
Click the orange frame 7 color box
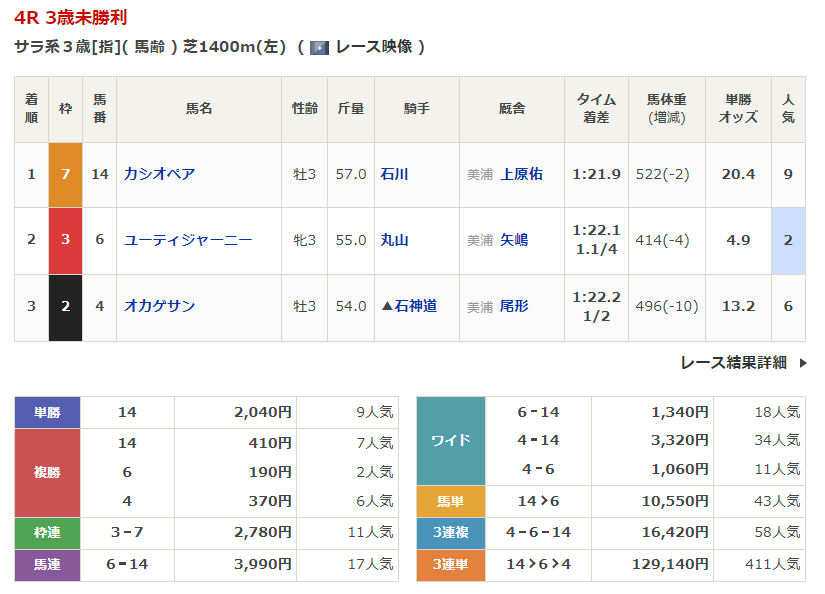[65, 174]
